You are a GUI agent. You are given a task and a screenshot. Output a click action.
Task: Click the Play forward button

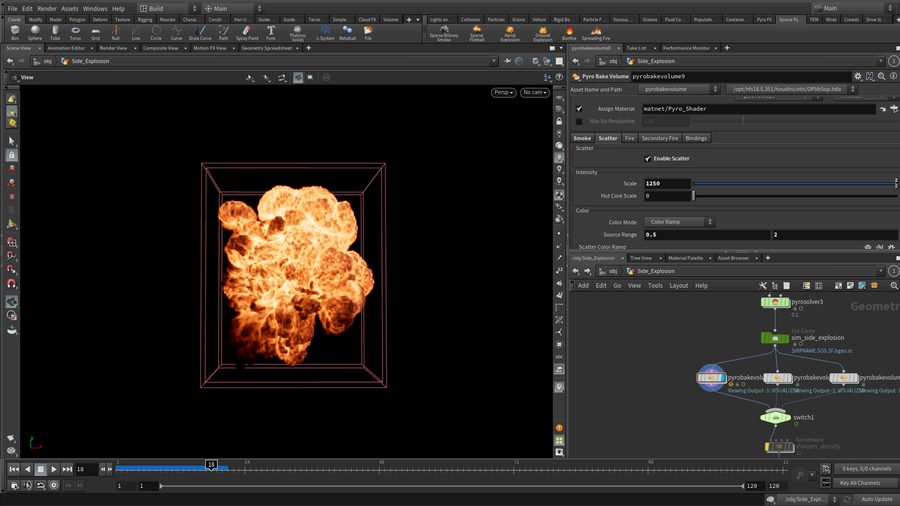(54, 469)
